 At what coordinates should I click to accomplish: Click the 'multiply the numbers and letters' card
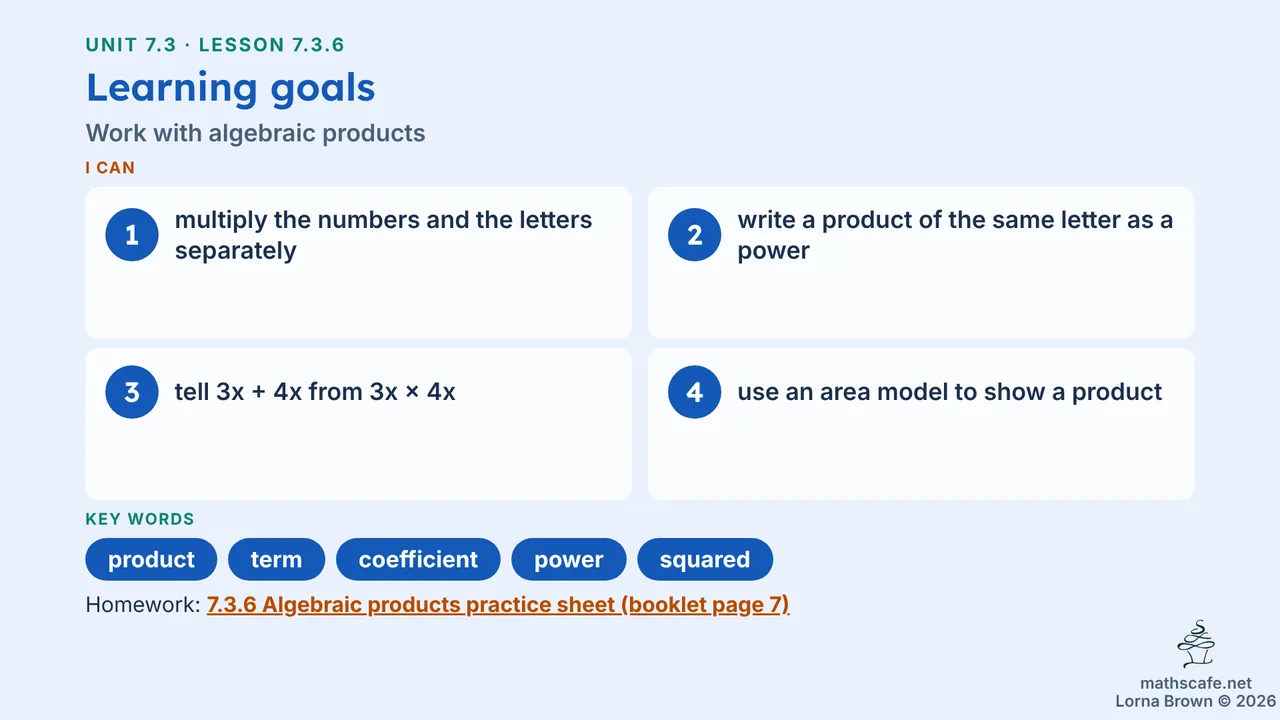tap(359, 263)
